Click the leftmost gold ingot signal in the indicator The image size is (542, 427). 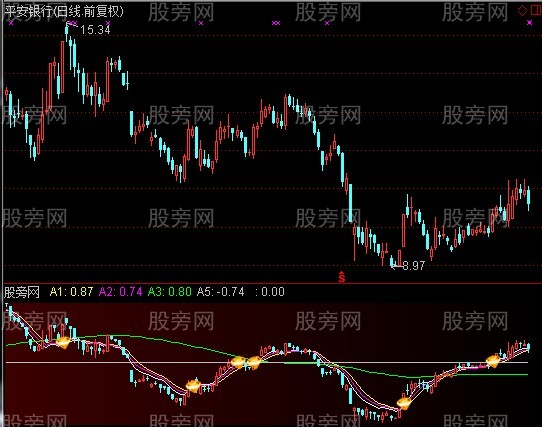point(63,342)
